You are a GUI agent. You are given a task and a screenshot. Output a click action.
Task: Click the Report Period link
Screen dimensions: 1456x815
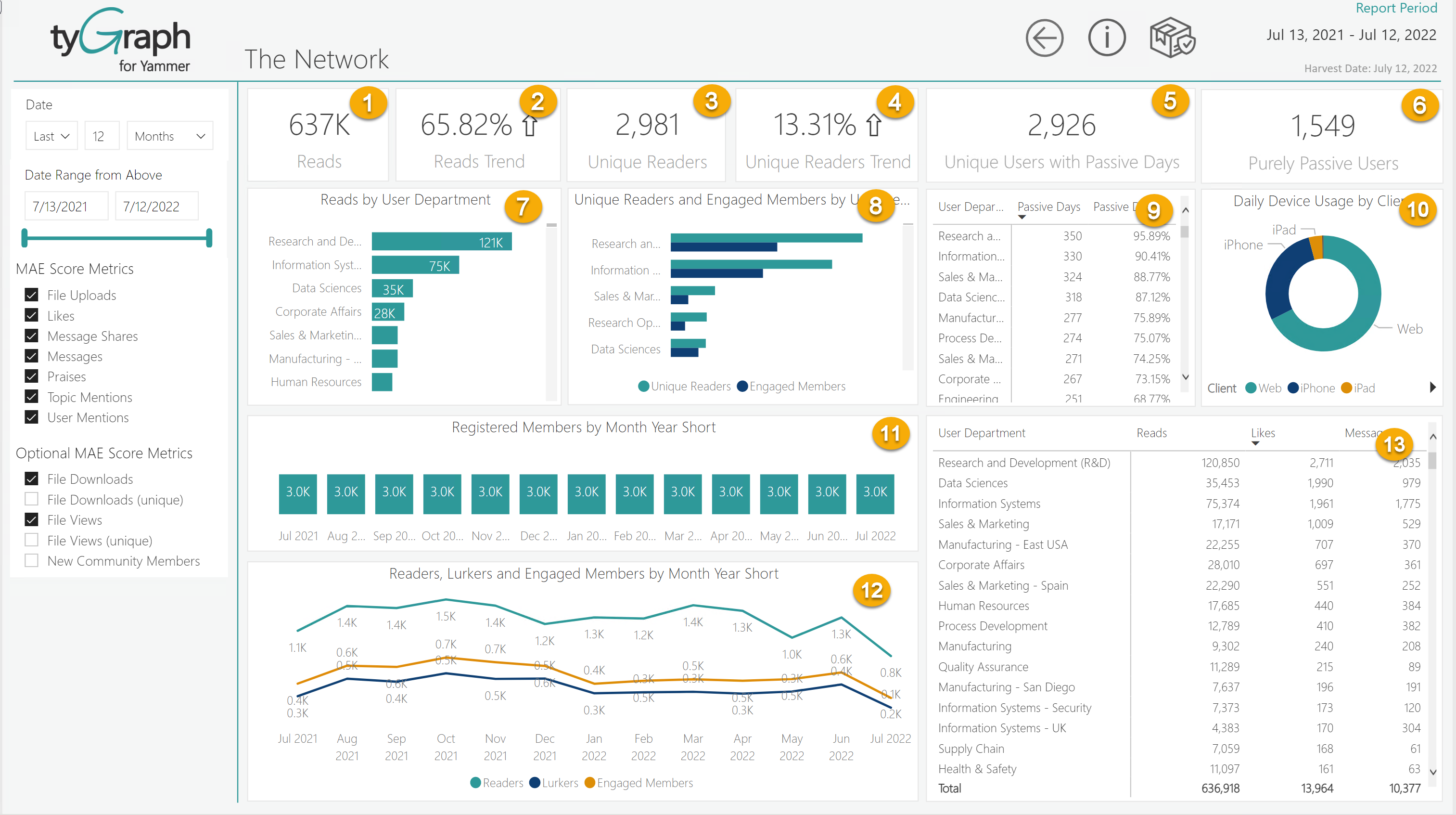[x=1397, y=8]
